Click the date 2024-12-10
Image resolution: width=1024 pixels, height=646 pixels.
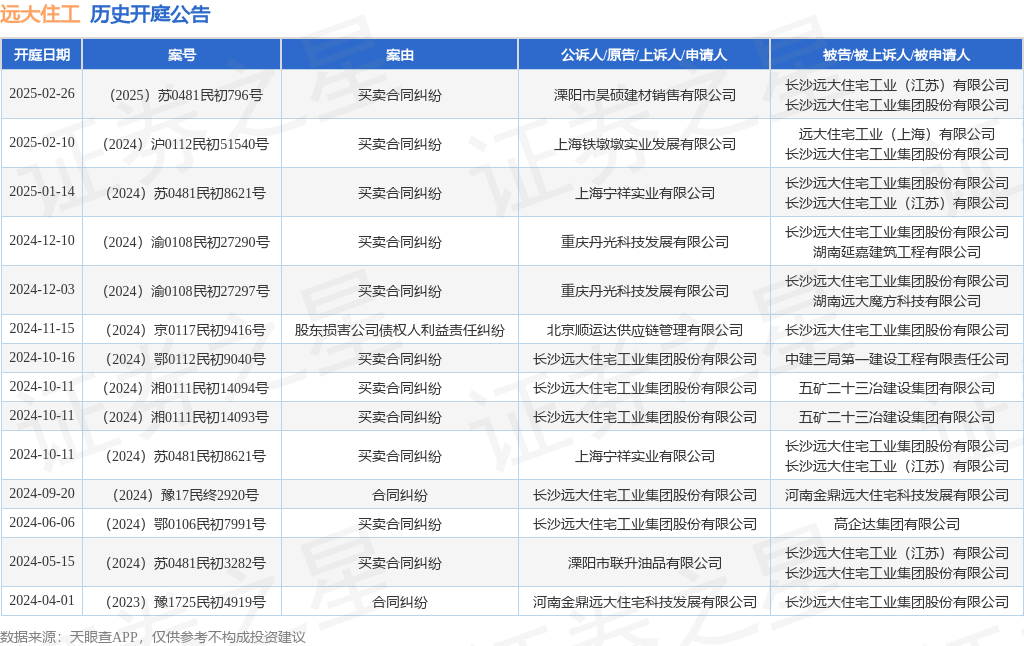click(42, 240)
